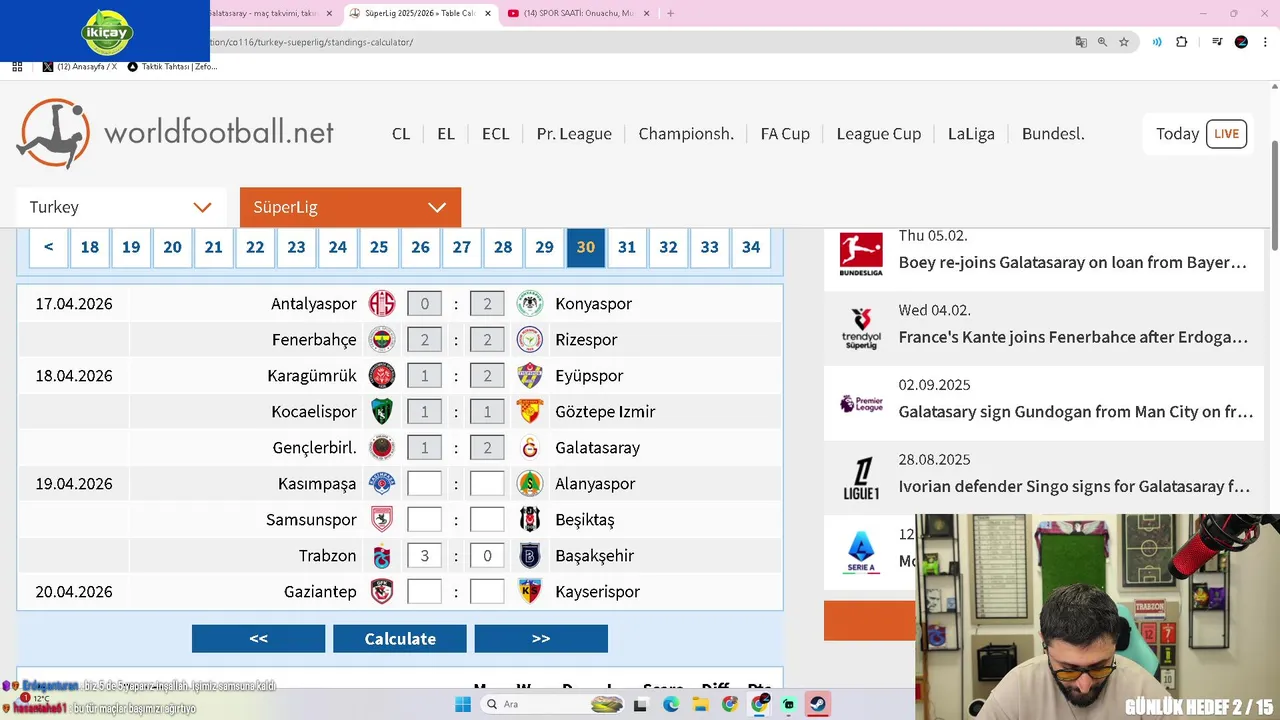The width and height of the screenshot is (1280, 720).
Task: Click the Antalyaspor club crest
Action: pyautogui.click(x=382, y=303)
